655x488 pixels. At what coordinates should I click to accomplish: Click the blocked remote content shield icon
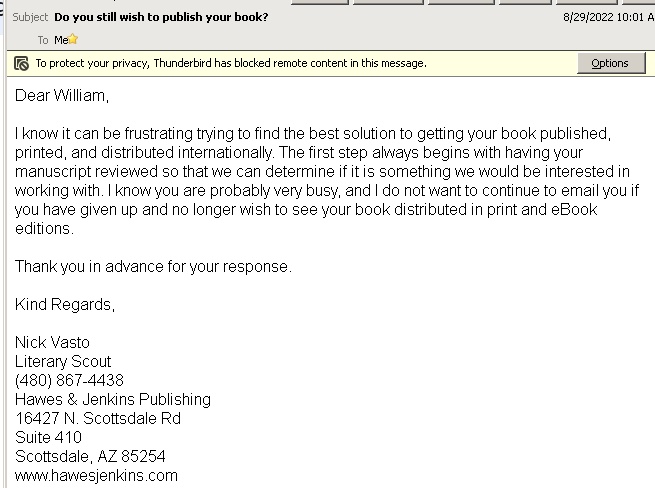click(21, 64)
